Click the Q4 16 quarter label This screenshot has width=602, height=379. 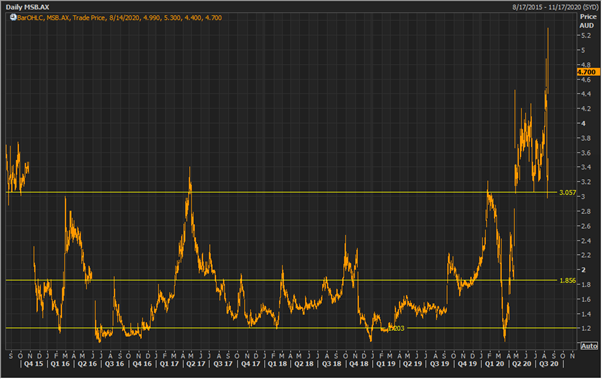point(142,364)
